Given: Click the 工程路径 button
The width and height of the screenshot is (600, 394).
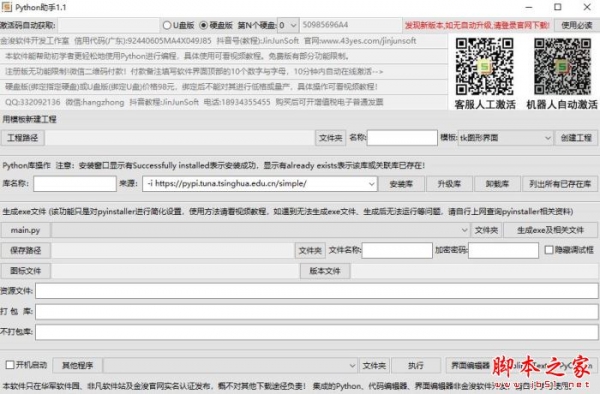Looking at the screenshot, I should tap(23, 138).
